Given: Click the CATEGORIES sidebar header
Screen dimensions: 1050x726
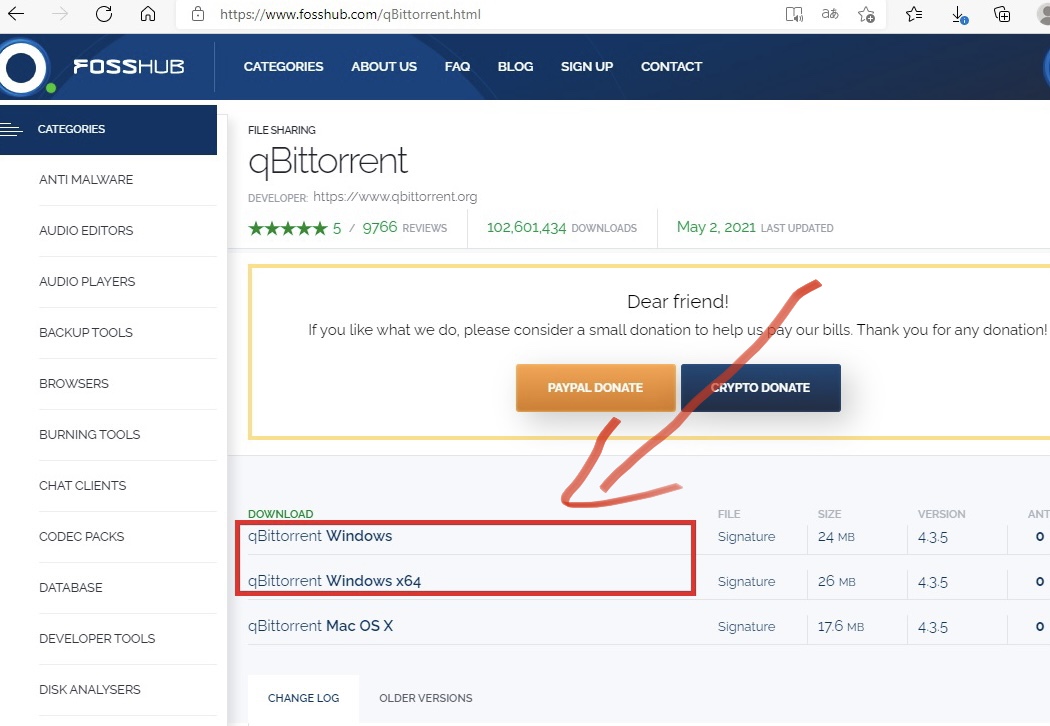Looking at the screenshot, I should pyautogui.click(x=108, y=129).
